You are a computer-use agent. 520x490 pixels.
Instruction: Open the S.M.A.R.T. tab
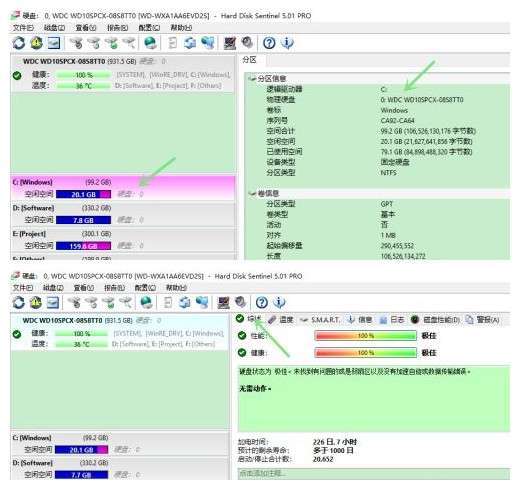[320, 320]
